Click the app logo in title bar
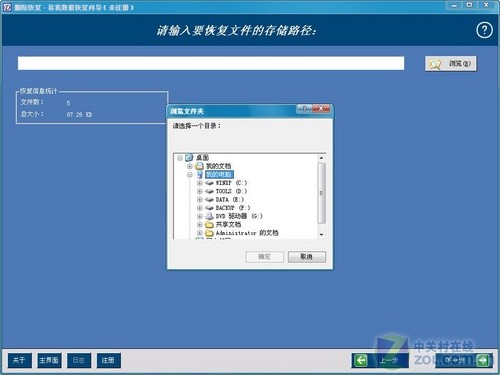 (7, 7)
